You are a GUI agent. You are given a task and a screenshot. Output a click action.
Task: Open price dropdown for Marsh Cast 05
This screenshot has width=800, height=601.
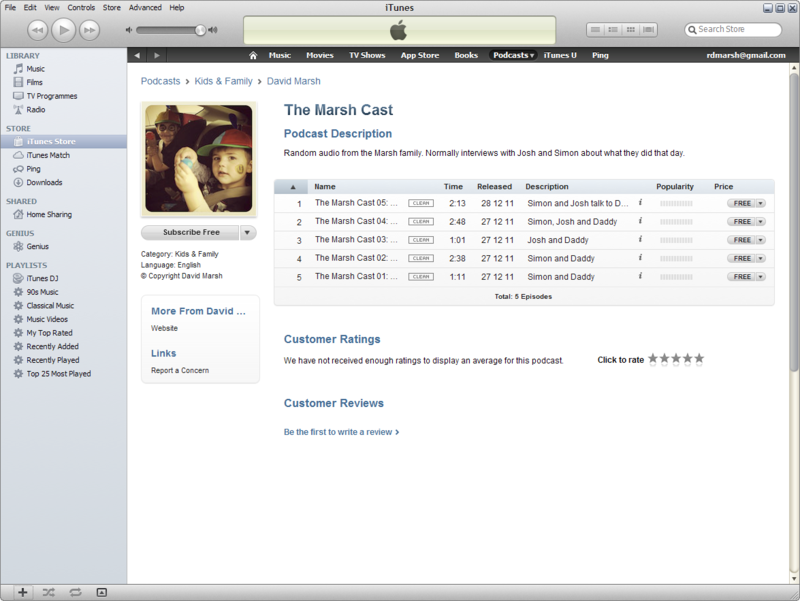tap(761, 203)
